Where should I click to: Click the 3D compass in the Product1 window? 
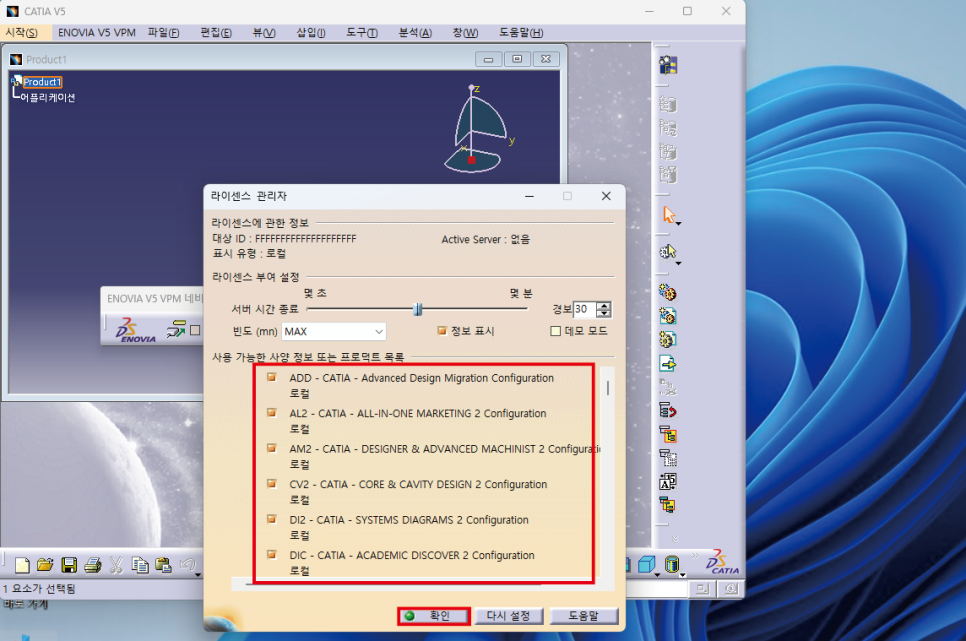click(x=477, y=129)
